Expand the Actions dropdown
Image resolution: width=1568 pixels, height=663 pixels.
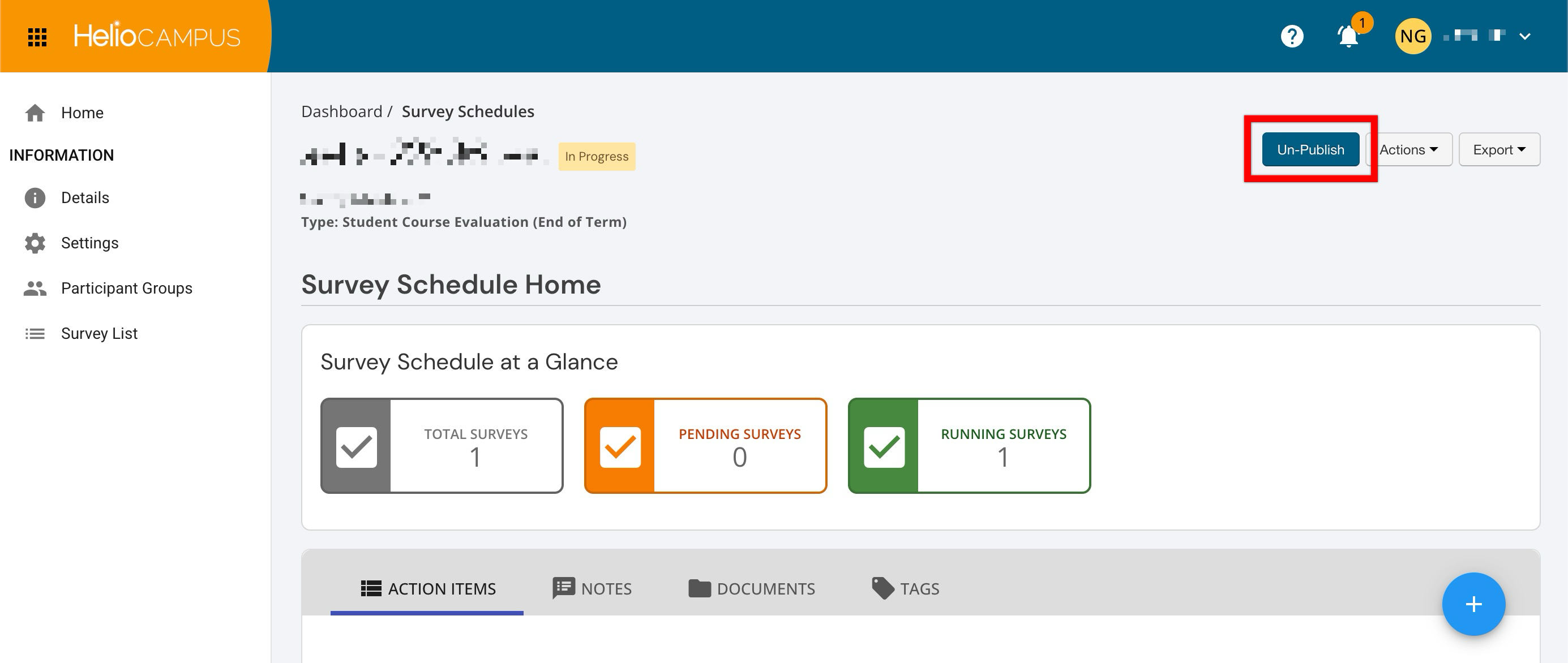click(1409, 150)
